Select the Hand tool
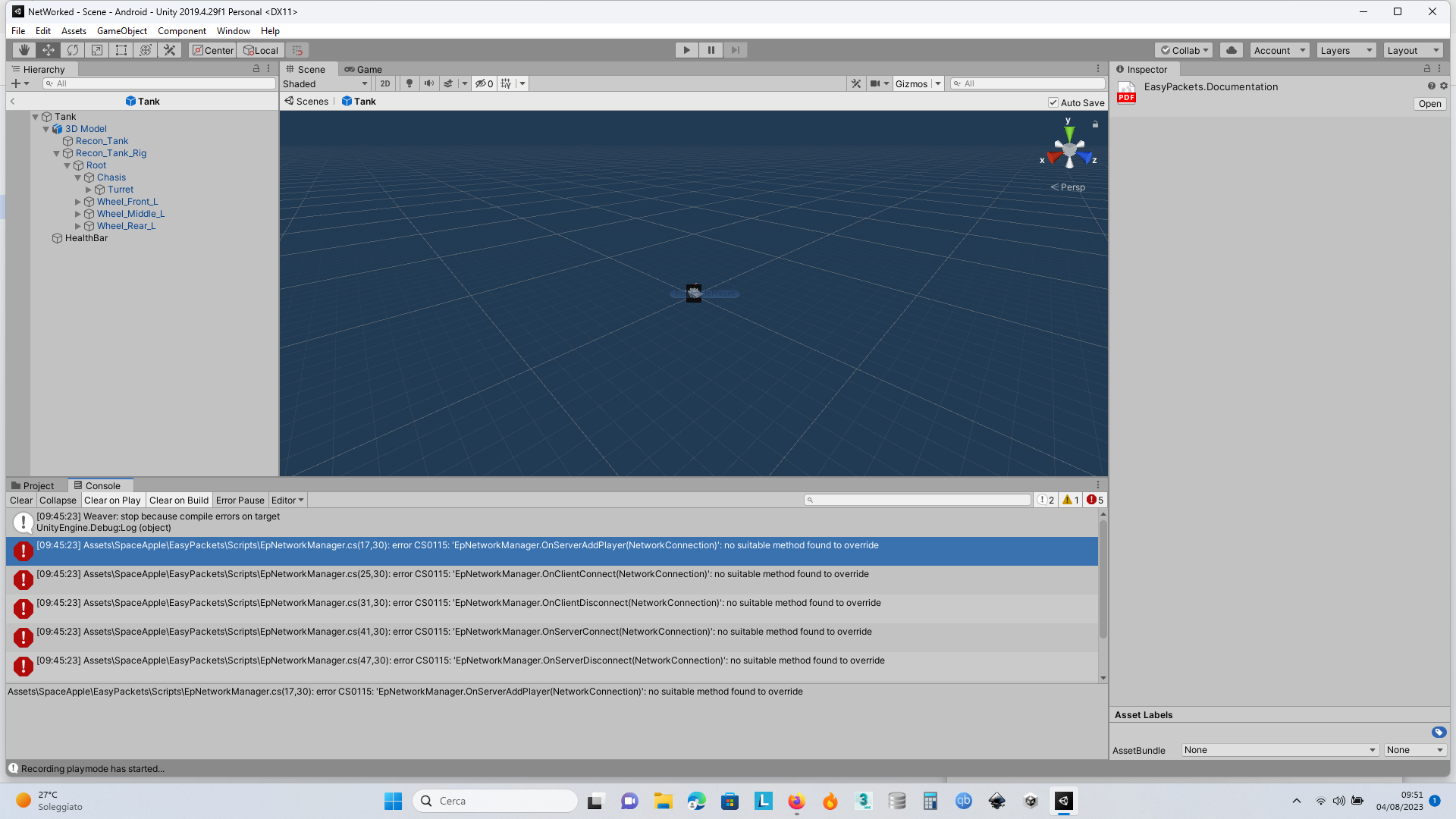This screenshot has width=1456, height=819. point(24,50)
